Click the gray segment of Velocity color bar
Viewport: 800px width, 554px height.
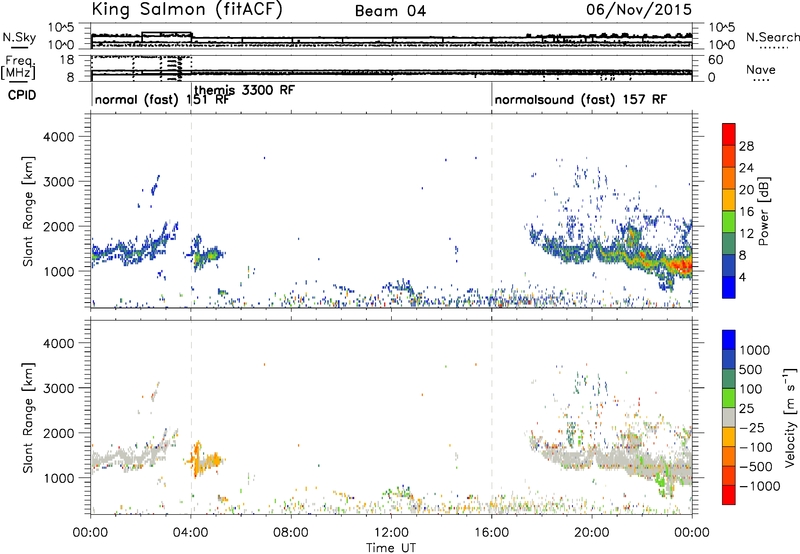[729, 418]
